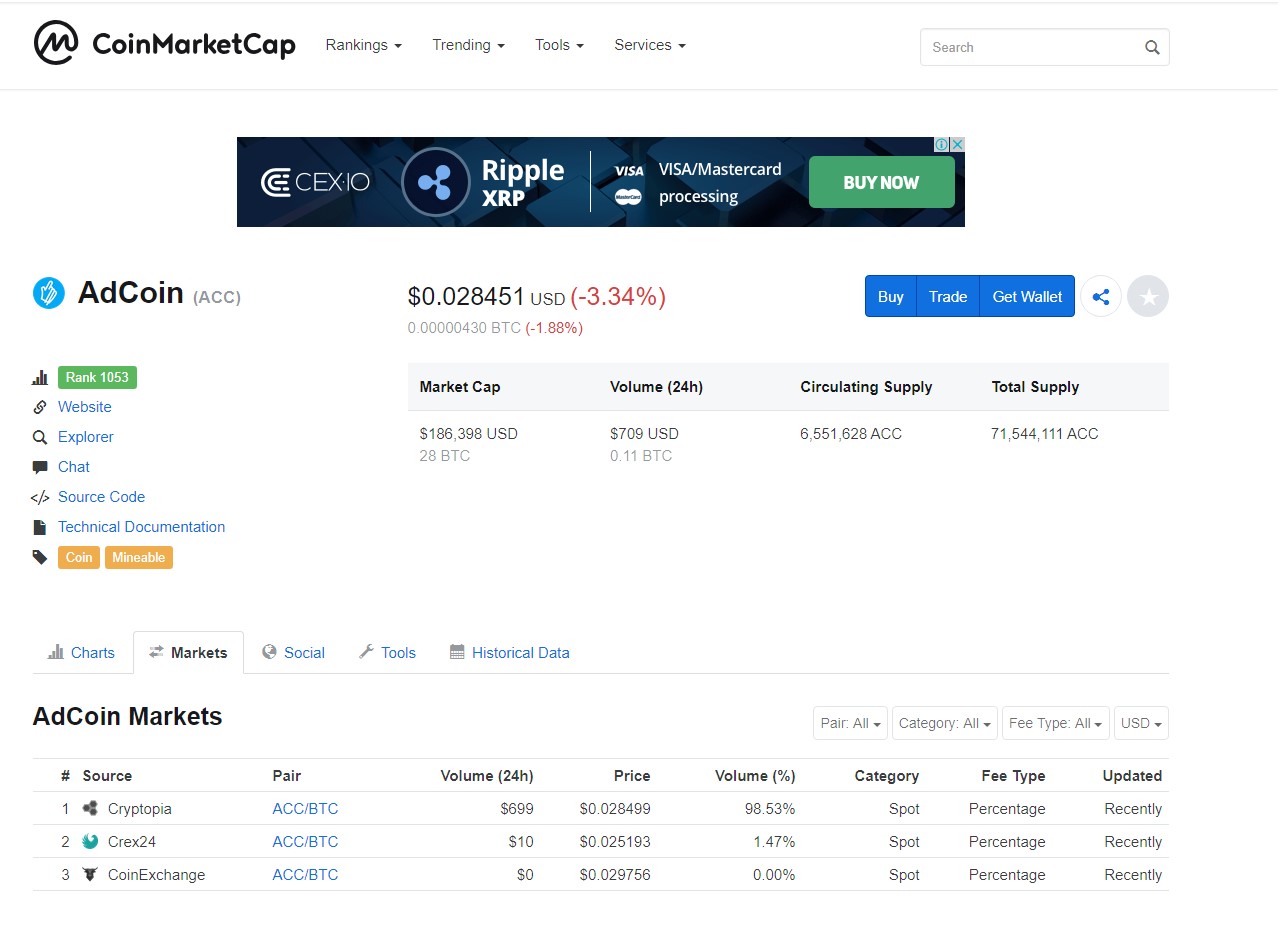Click the magnifier icon beside Explorer
1278x927 pixels.
tap(40, 437)
